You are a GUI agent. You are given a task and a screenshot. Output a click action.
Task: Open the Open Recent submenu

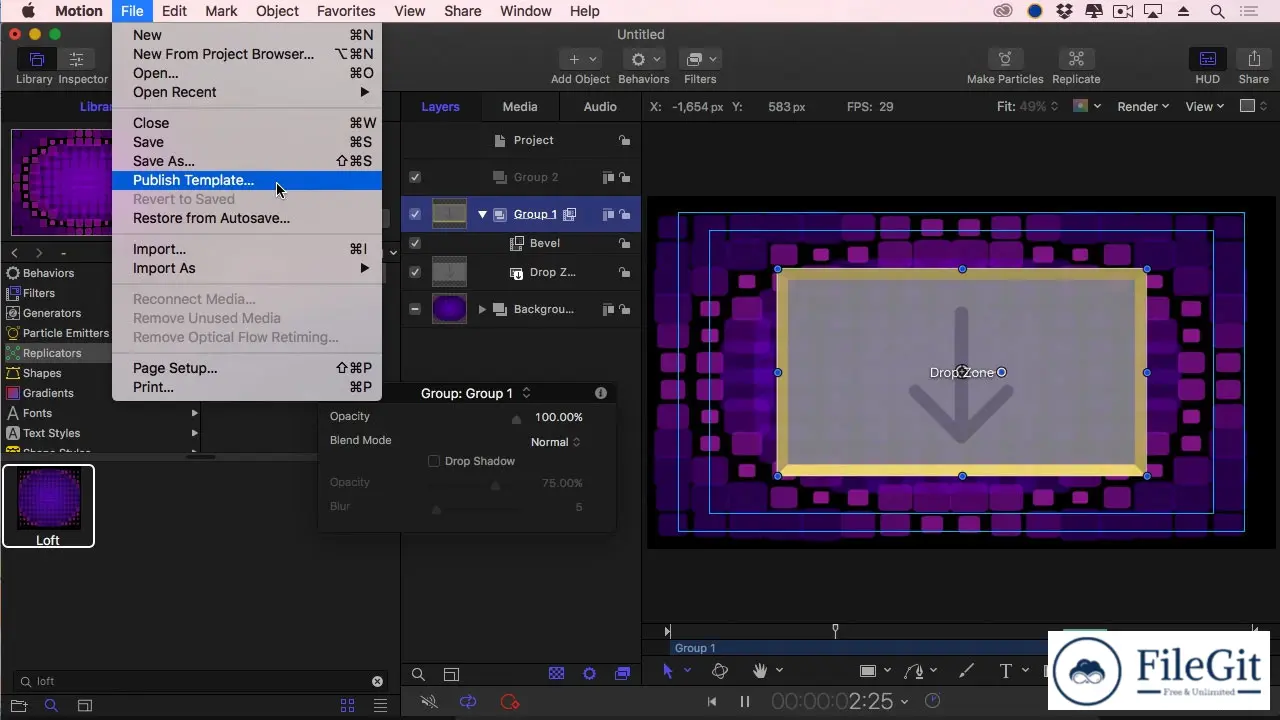click(247, 92)
